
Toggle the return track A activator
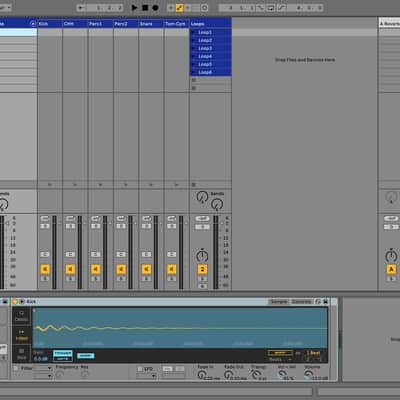click(x=391, y=269)
